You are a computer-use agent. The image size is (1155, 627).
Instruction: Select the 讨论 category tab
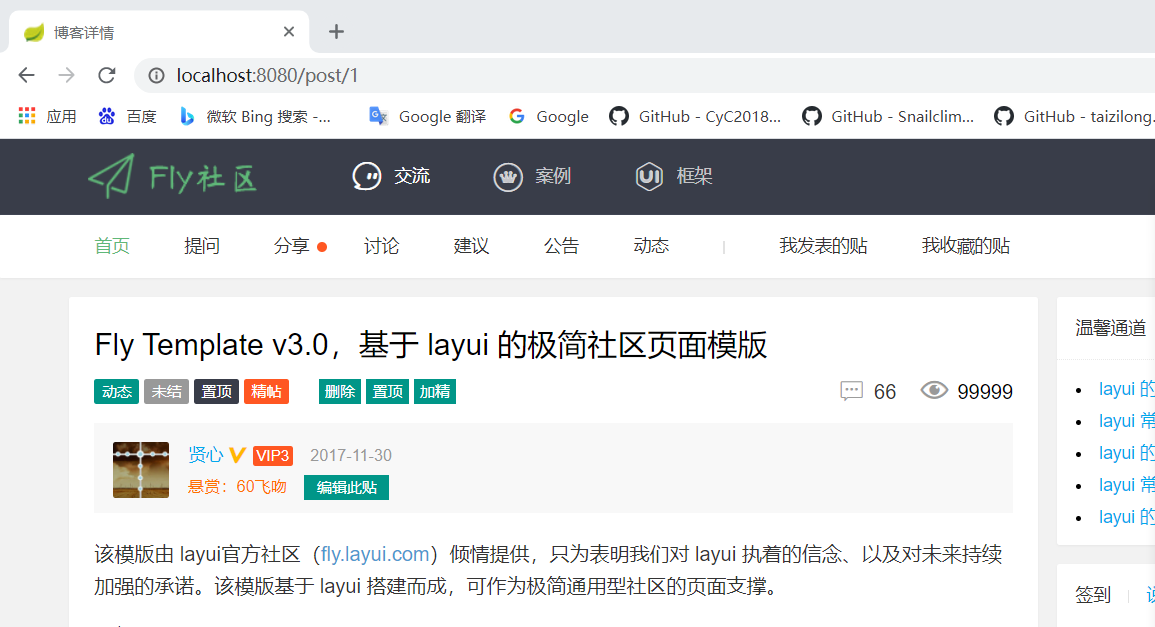(382, 246)
